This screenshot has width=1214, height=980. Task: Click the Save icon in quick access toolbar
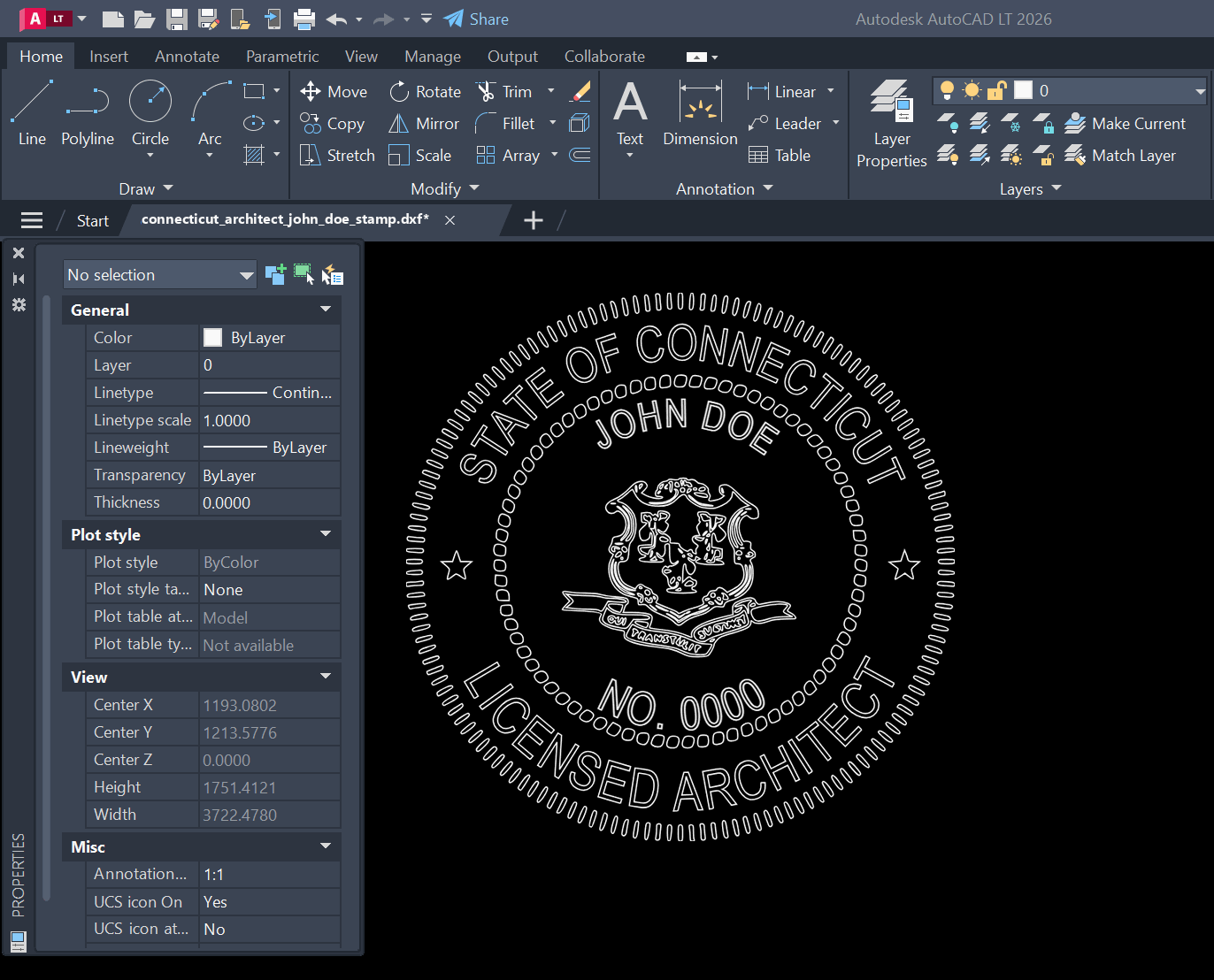tap(177, 19)
